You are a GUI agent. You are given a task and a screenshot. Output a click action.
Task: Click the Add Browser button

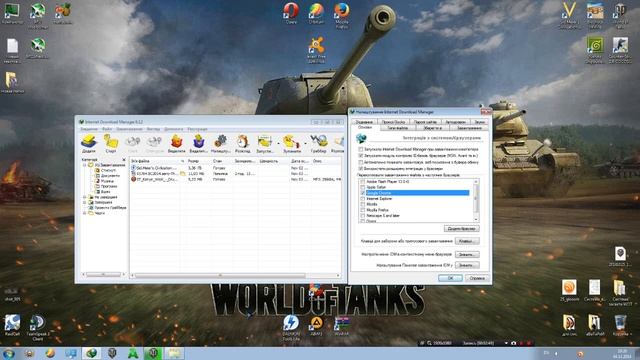(x=461, y=229)
